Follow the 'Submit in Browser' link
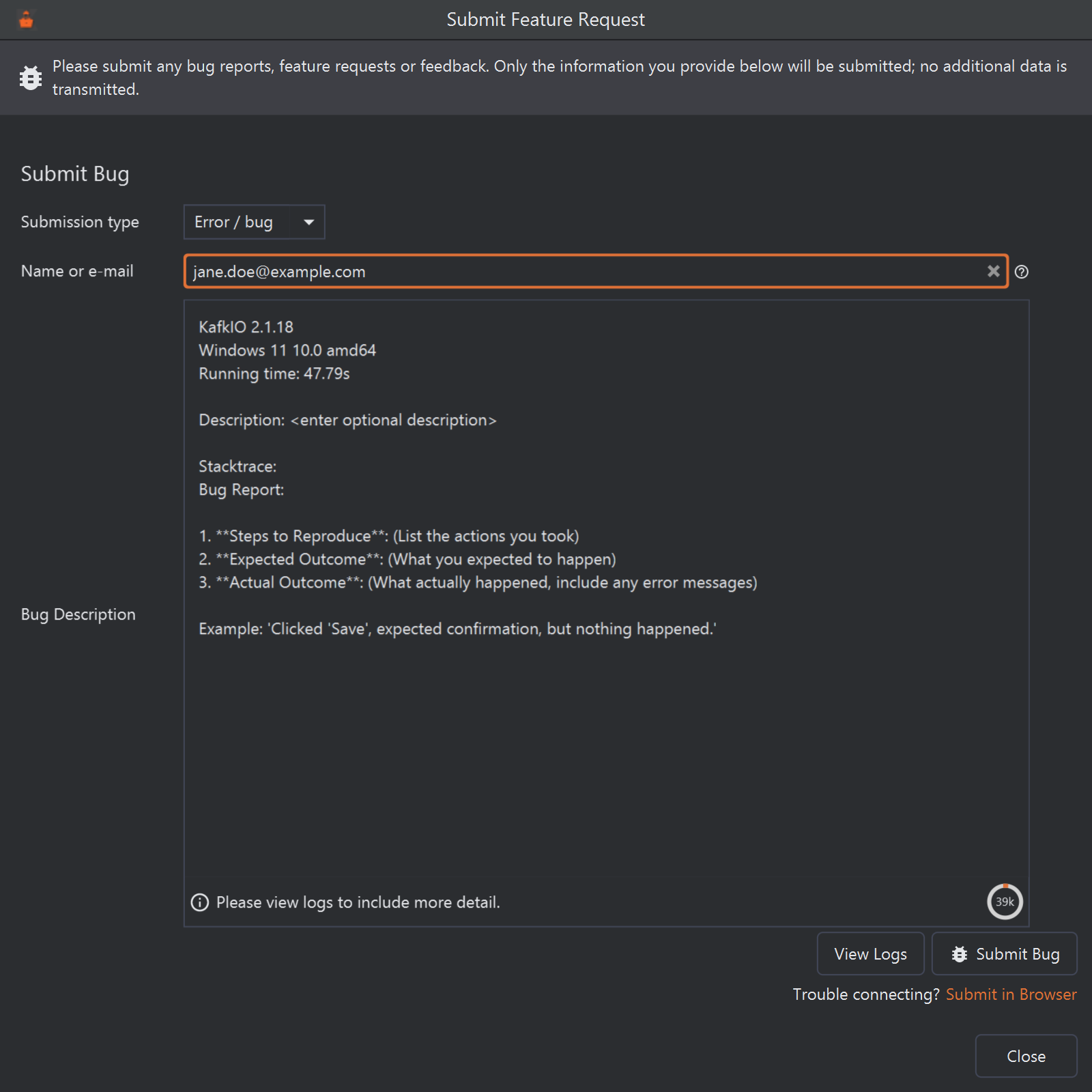Image resolution: width=1092 pixels, height=1092 pixels. coord(1011,994)
